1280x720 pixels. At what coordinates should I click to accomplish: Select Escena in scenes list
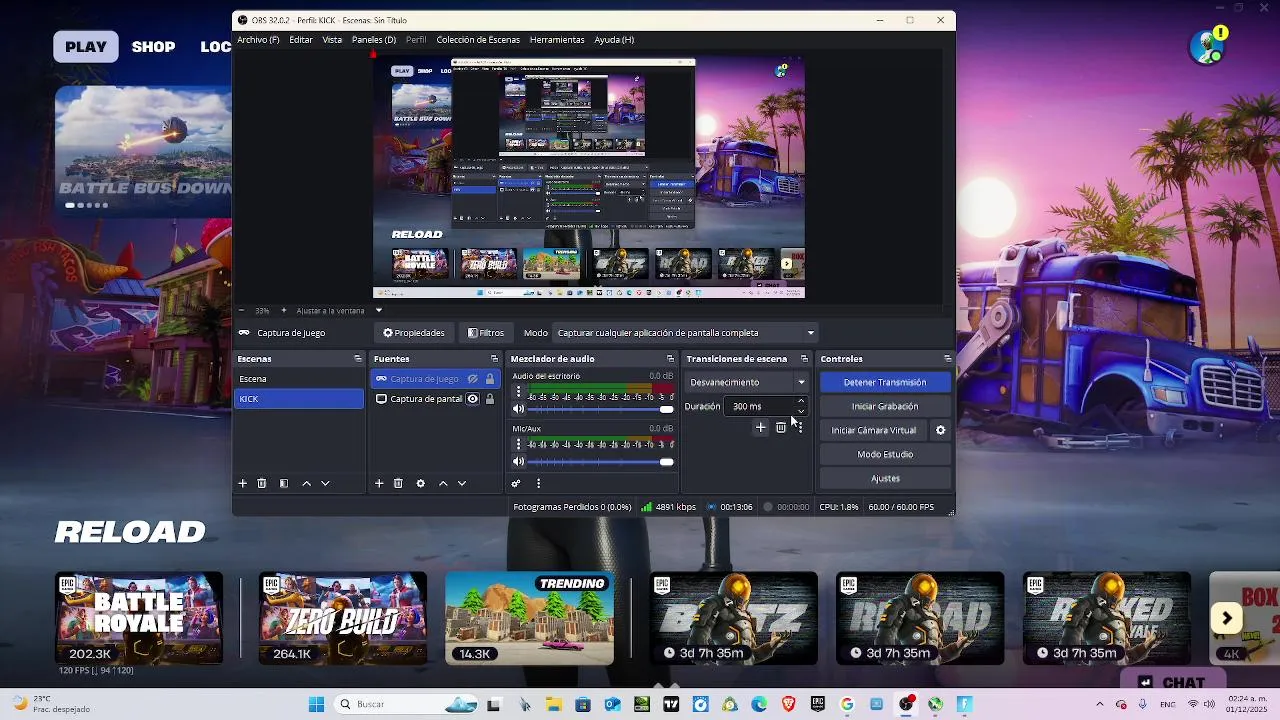tap(299, 379)
